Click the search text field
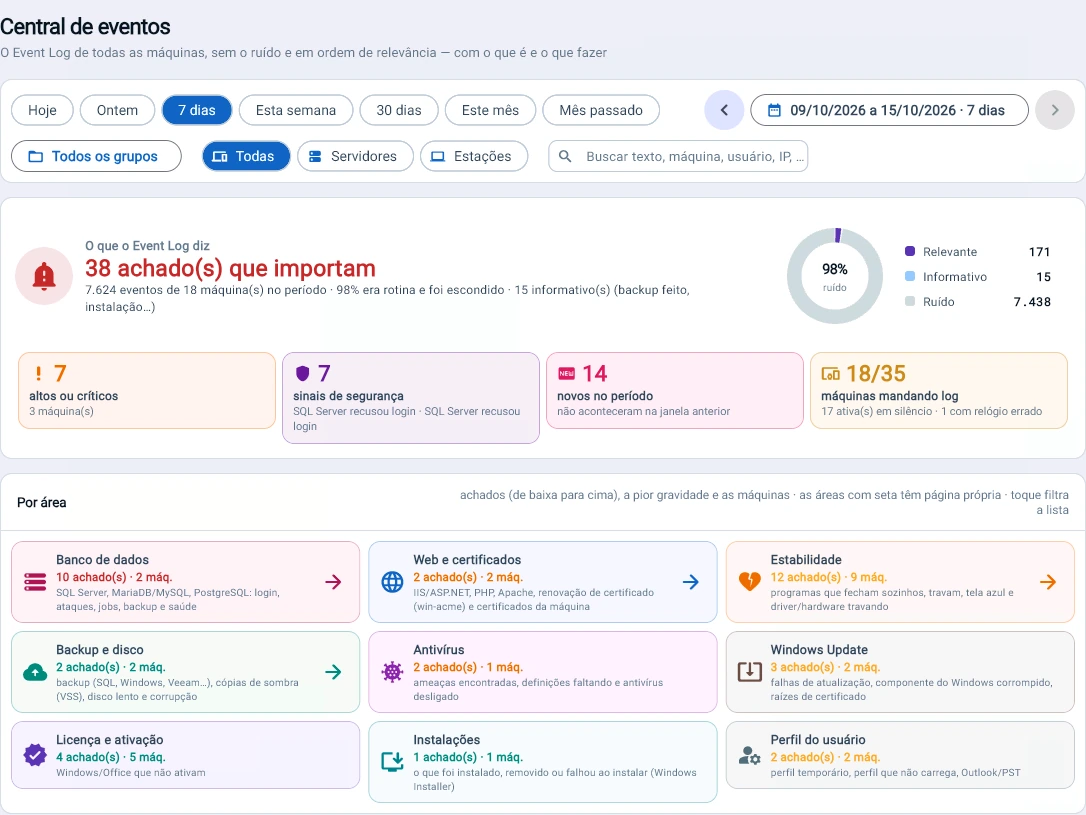This screenshot has height=815, width=1086. pos(678,156)
